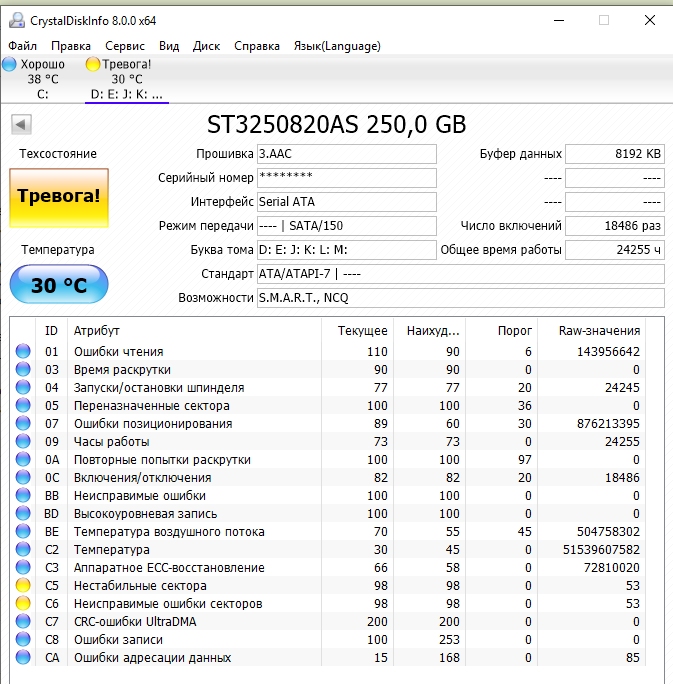Image resolution: width=673 pixels, height=684 pixels.
Task: Click yellow status orb for Нестабильные сектора
Action: click(x=23, y=586)
